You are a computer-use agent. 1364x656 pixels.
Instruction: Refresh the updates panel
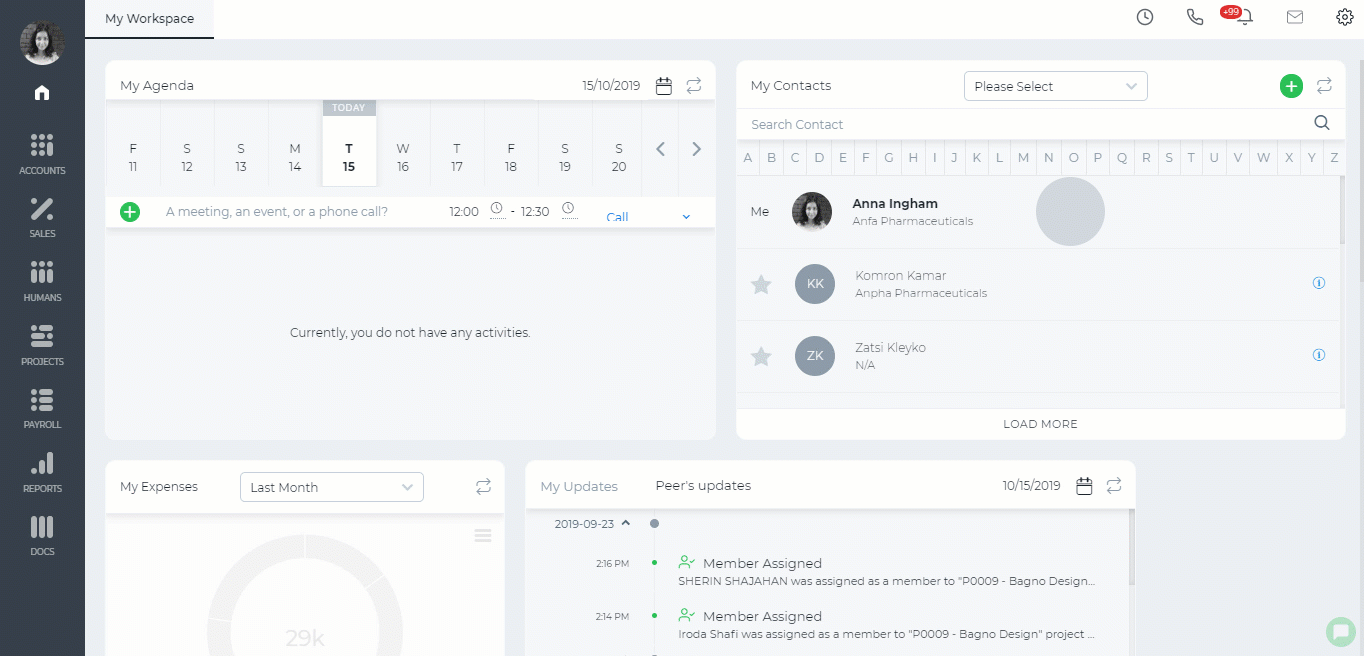[1114, 486]
